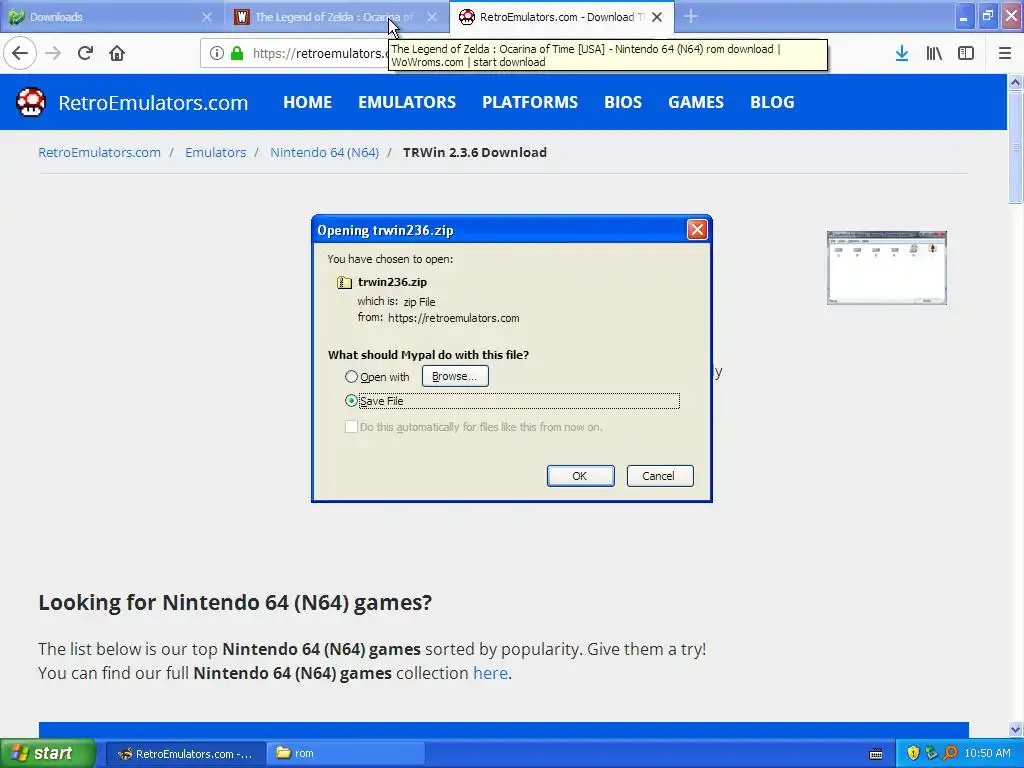Select the RetroEmulators.com tab
Image resolution: width=1024 pixels, height=768 pixels.
pyautogui.click(x=562, y=17)
